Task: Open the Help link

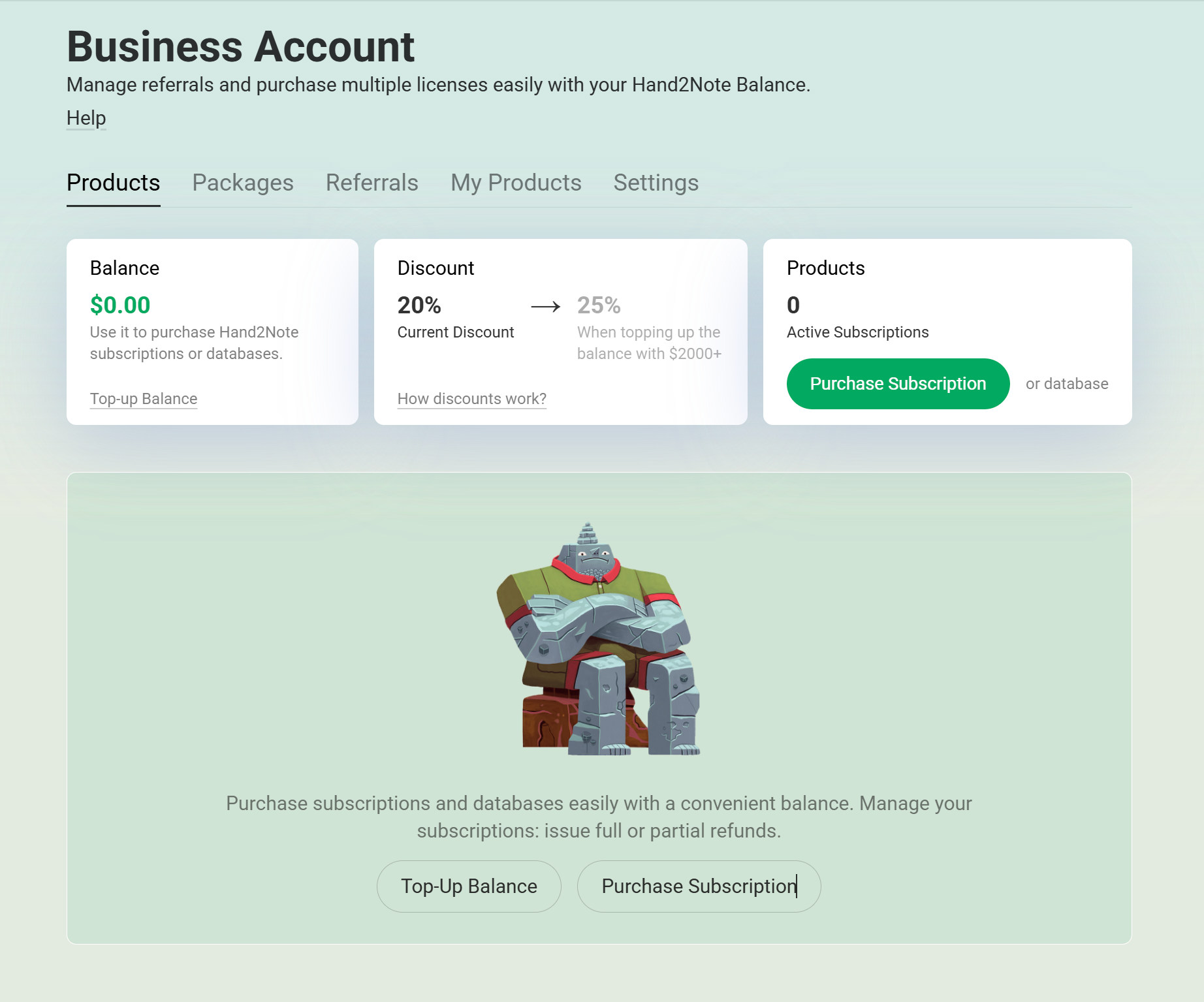Action: [x=86, y=118]
